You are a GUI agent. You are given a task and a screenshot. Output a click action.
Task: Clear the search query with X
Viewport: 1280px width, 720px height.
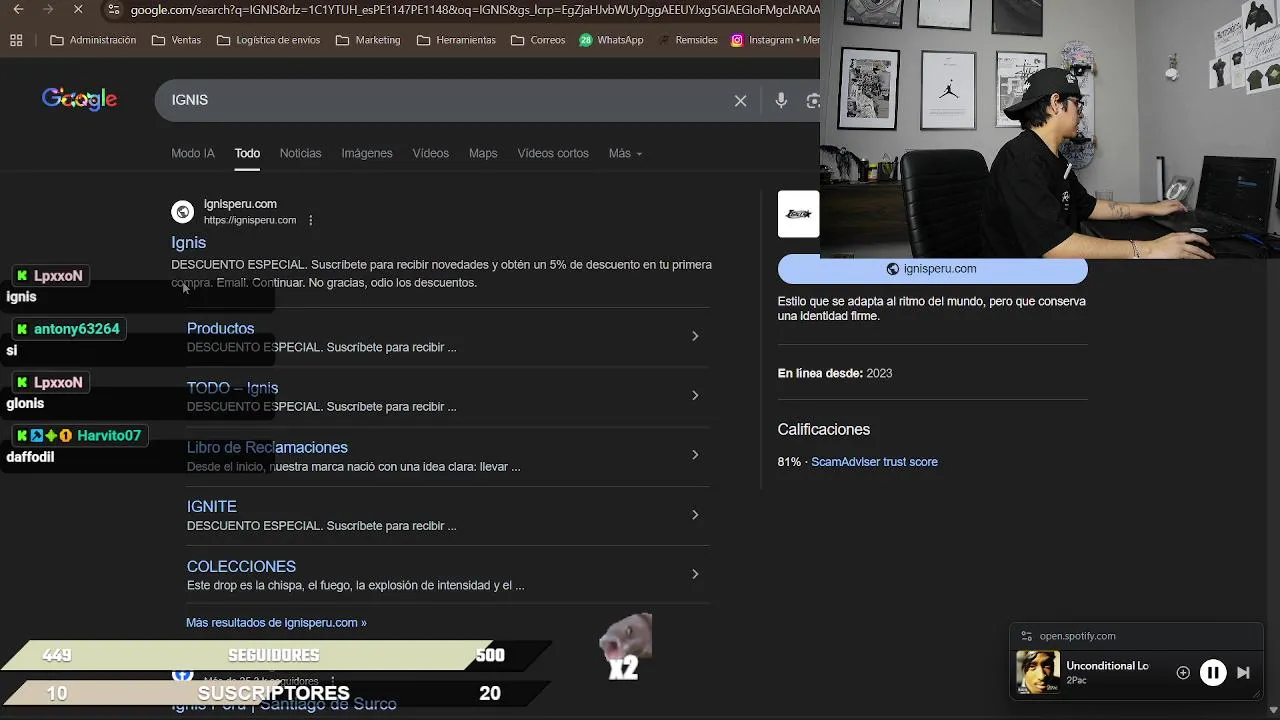click(x=740, y=101)
